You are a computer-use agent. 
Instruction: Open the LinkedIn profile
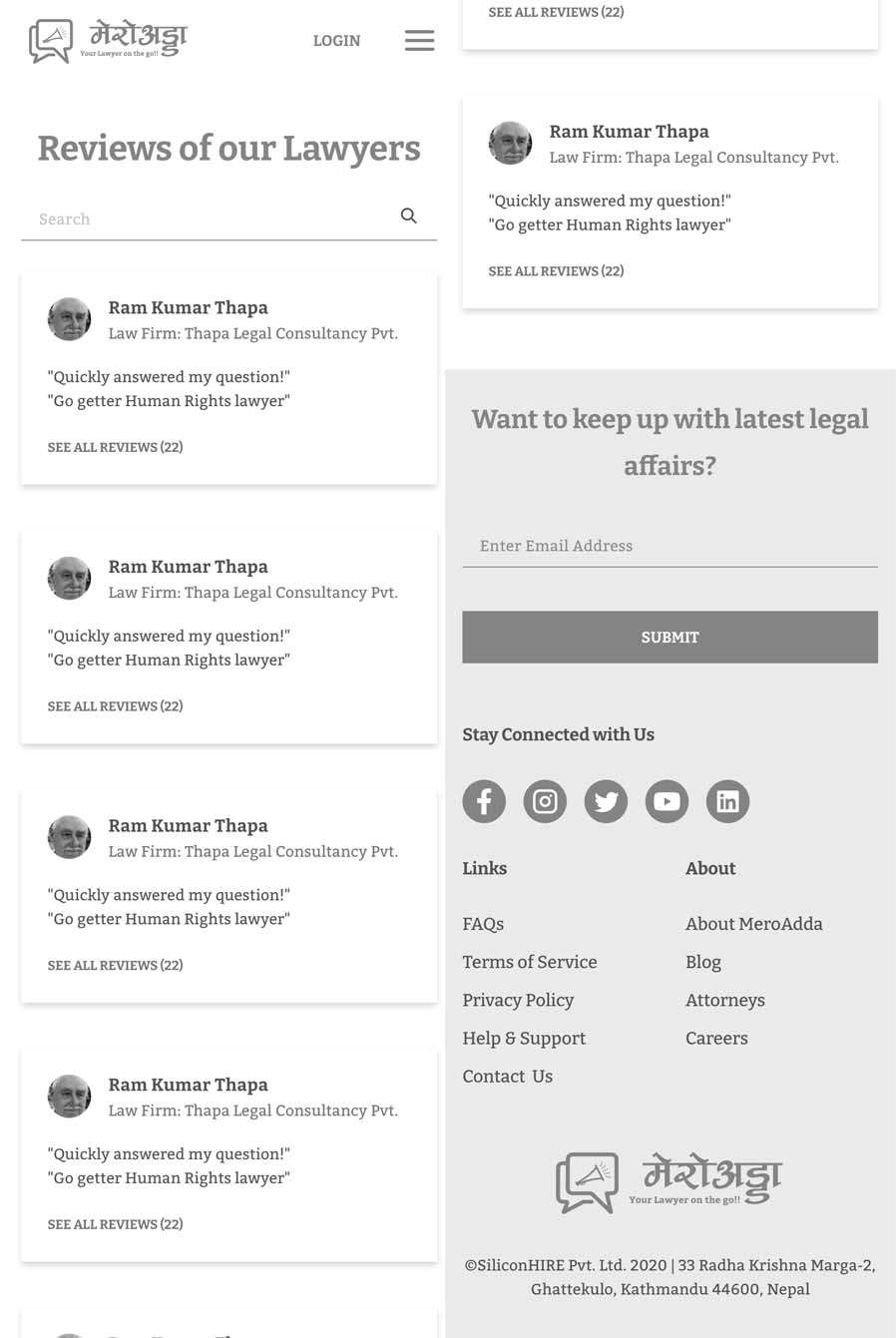726,800
